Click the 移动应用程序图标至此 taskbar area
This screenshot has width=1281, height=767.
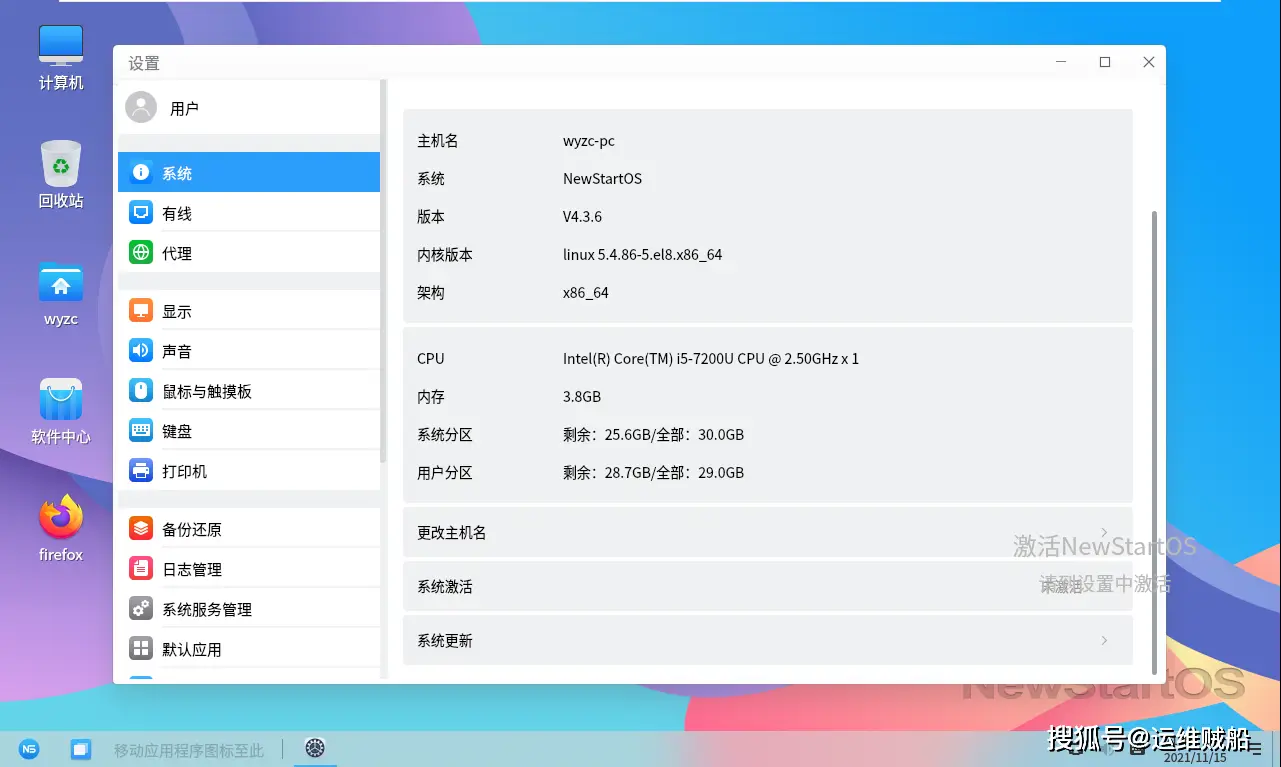point(189,750)
